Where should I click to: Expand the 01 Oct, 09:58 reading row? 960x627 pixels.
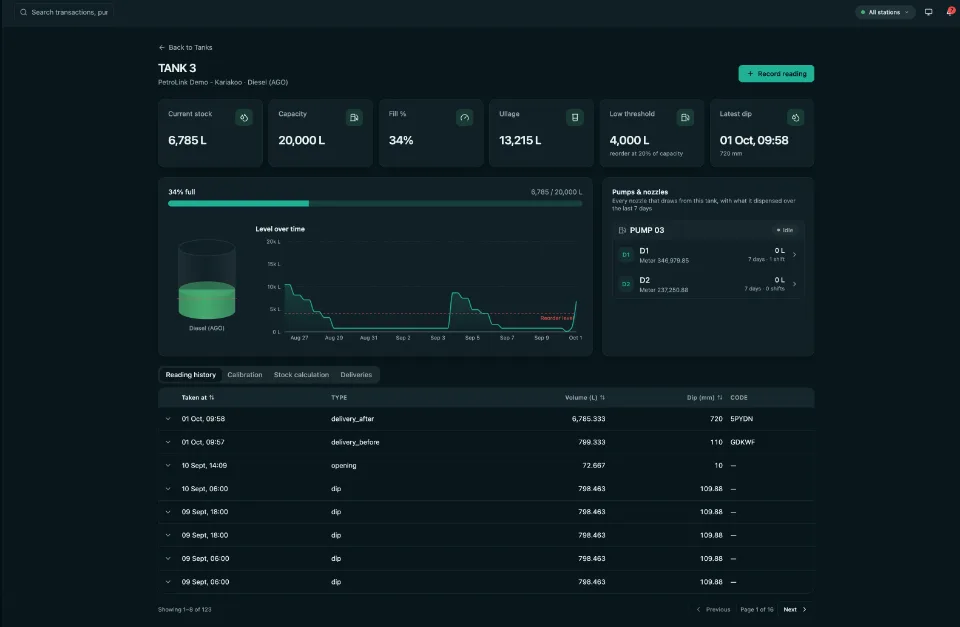point(168,419)
